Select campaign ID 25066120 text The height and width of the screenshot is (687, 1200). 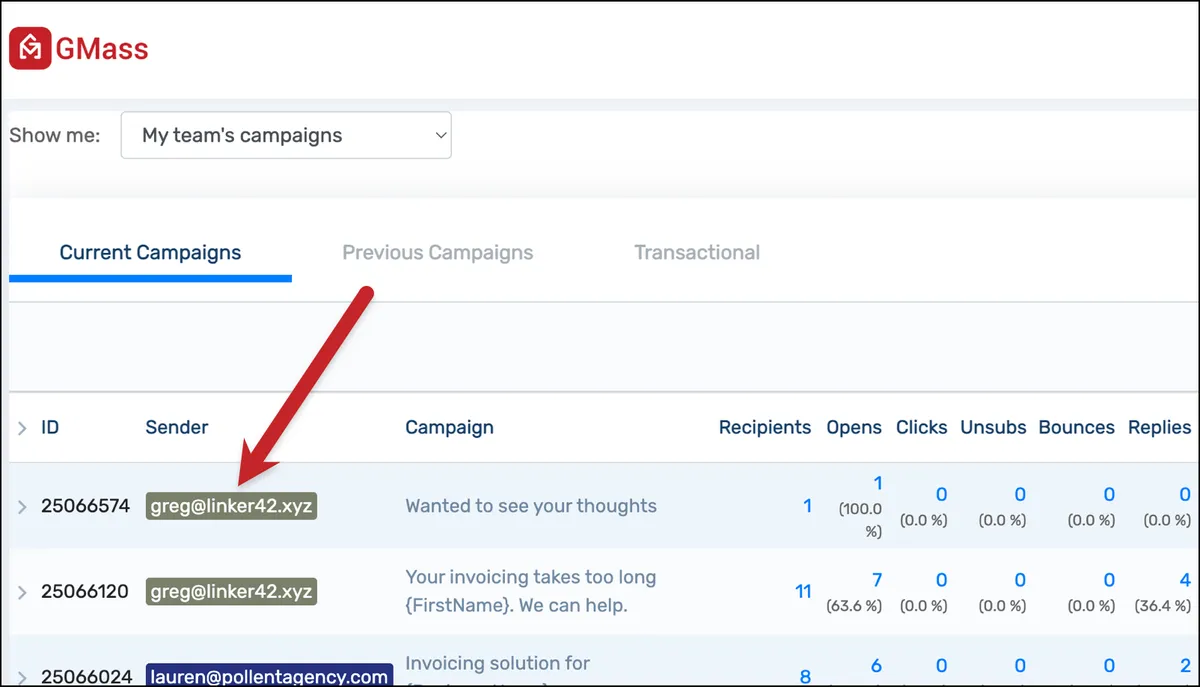point(85,591)
